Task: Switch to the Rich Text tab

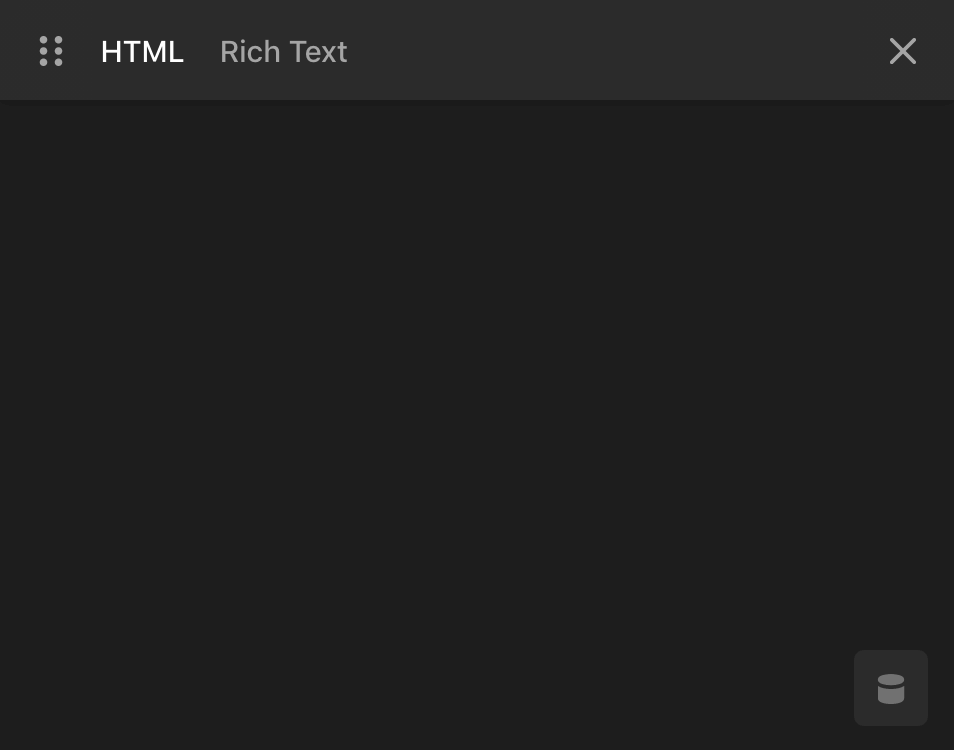Action: tap(283, 51)
